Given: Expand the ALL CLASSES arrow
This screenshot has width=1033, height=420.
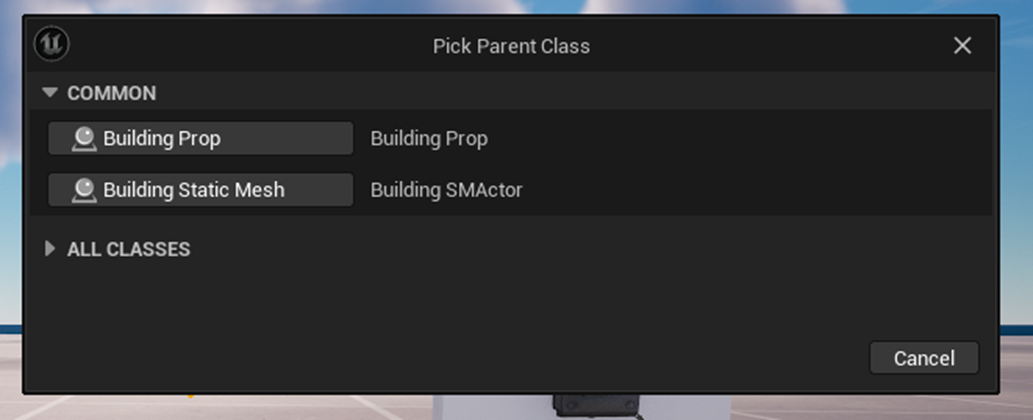Looking at the screenshot, I should click(x=50, y=249).
